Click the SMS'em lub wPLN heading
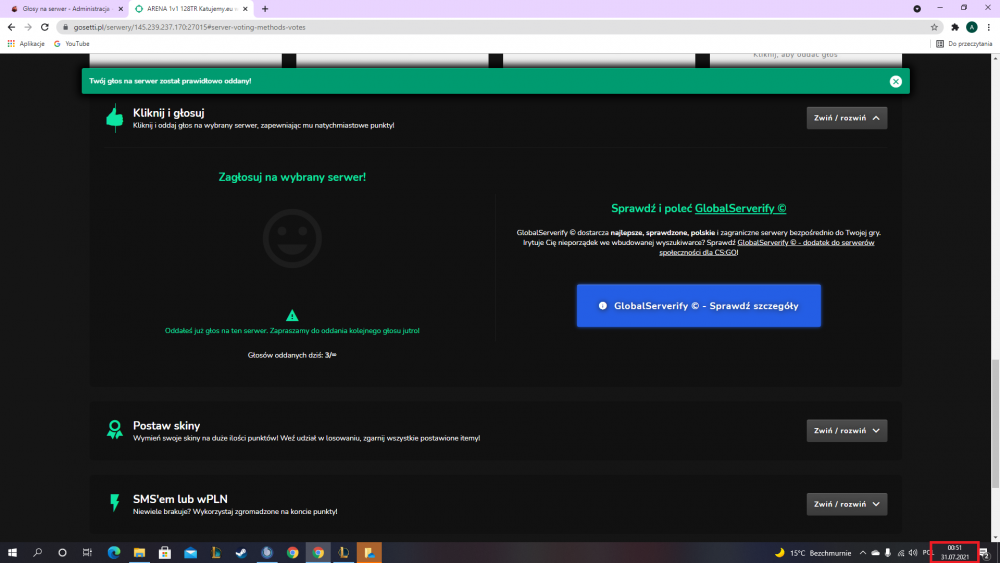The image size is (1000, 563). click(x=180, y=499)
